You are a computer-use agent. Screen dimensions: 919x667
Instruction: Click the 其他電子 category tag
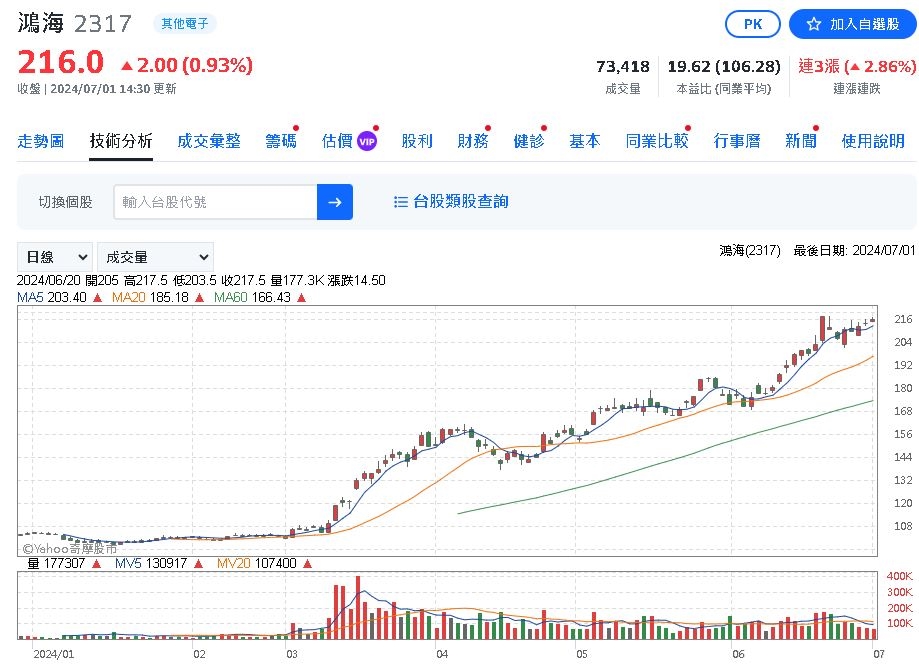(x=186, y=23)
